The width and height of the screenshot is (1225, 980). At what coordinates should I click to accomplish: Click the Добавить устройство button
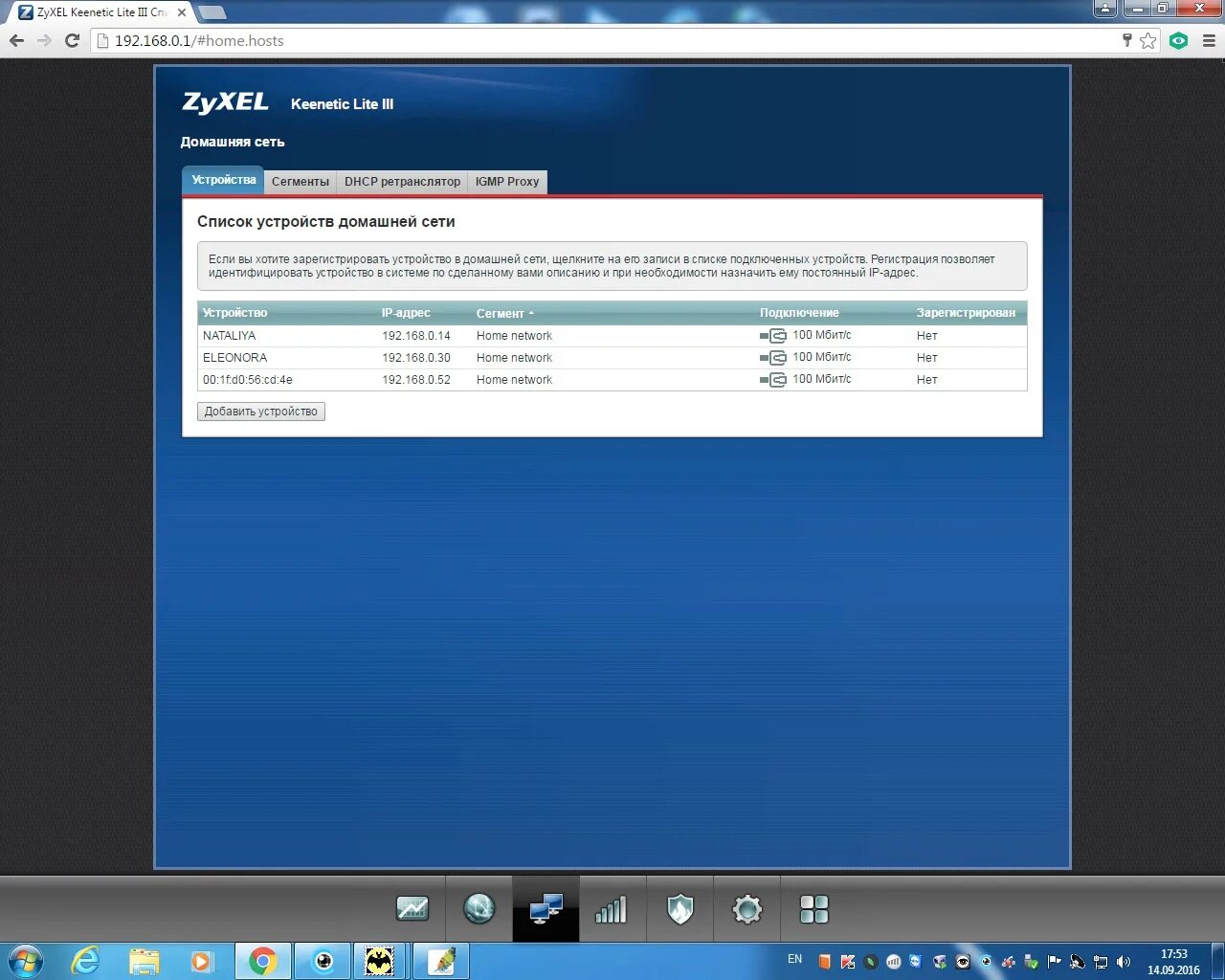261,412
